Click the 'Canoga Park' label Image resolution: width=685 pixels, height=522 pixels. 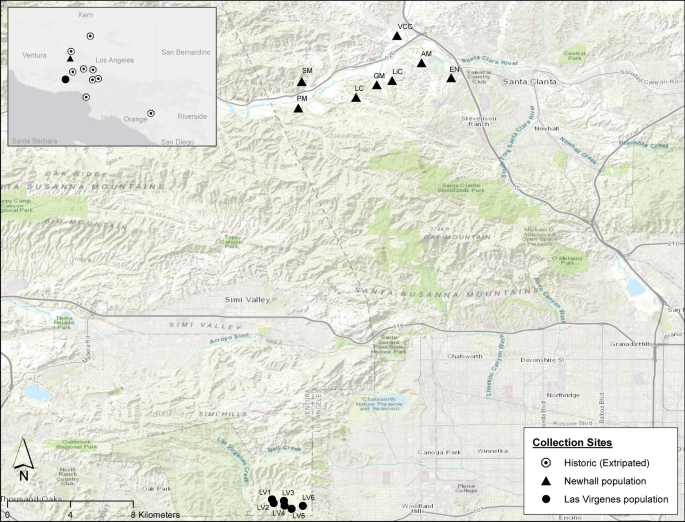(x=439, y=453)
